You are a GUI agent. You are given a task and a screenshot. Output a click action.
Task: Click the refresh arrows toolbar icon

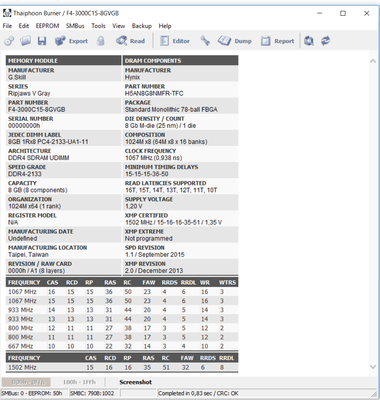click(x=325, y=41)
